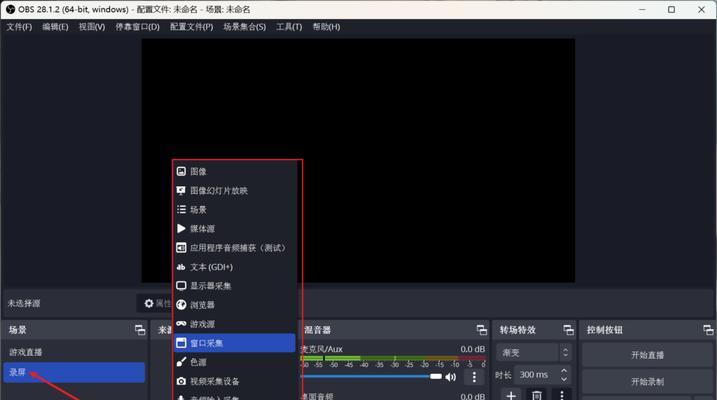Decrease transition duration with down arrow
The height and width of the screenshot is (400, 717).
(x=564, y=379)
